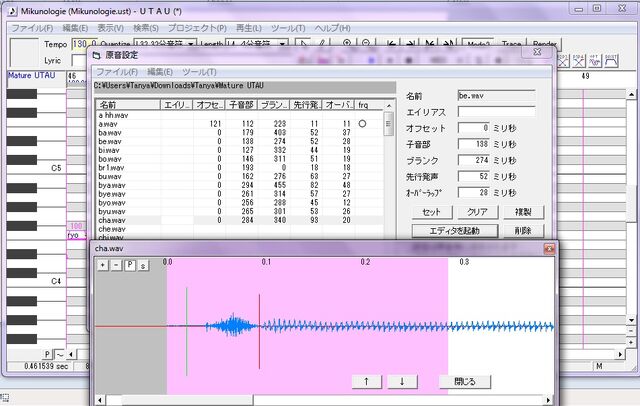
Task: Click the エイリアス input field
Action: pos(496,112)
